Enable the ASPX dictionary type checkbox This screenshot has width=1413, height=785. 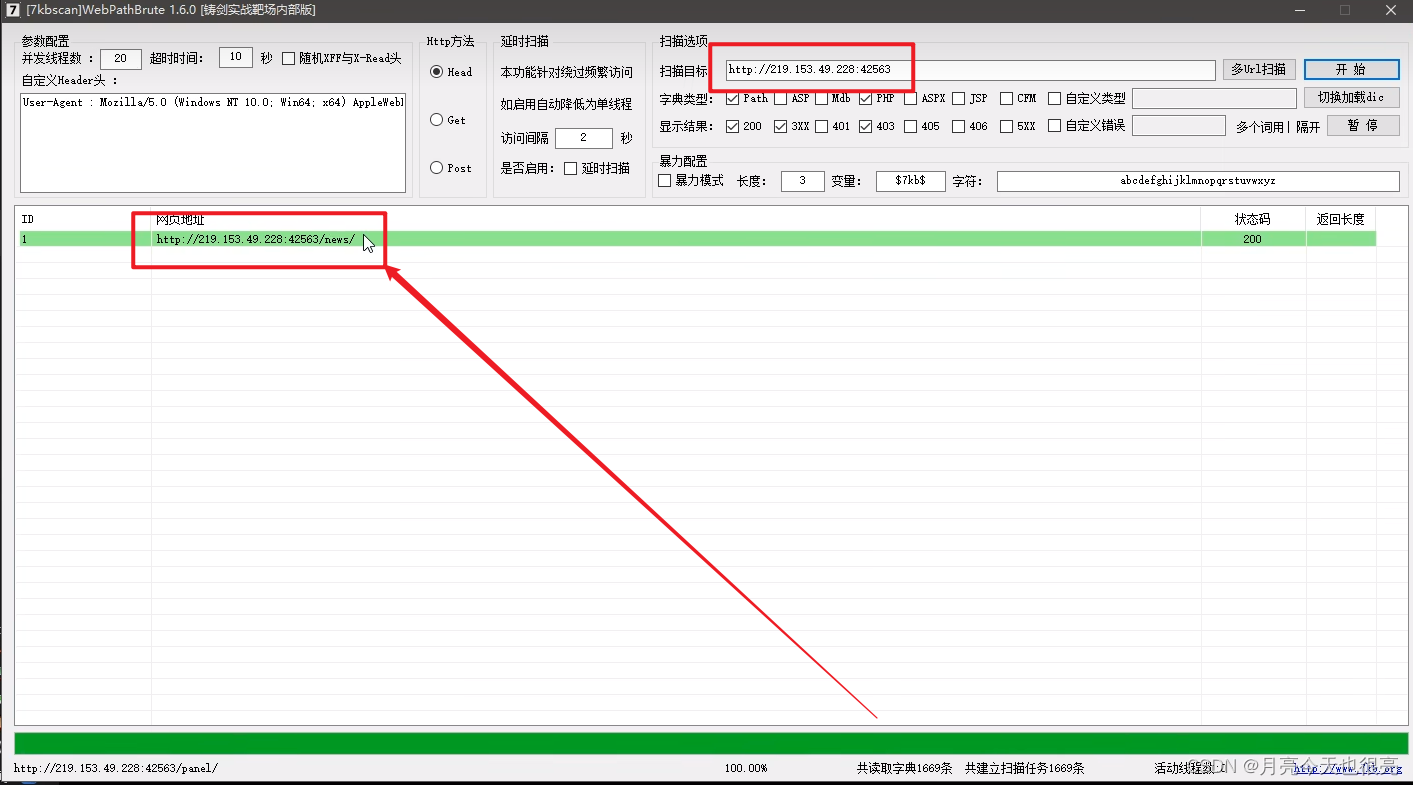(x=911, y=99)
